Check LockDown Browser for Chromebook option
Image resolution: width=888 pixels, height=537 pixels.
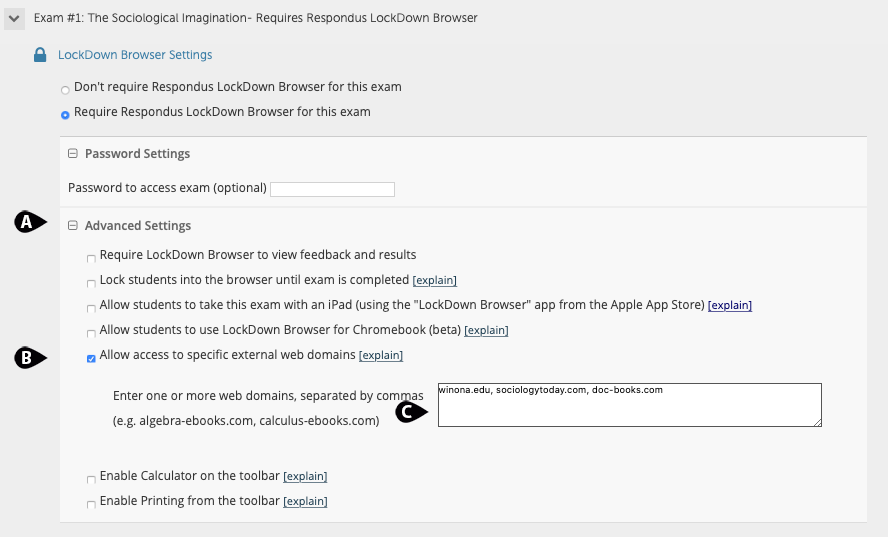92,333
